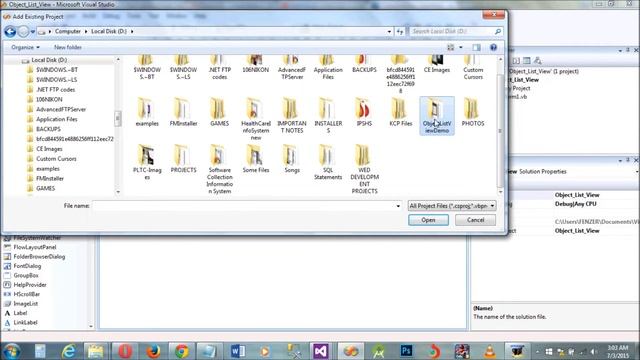
Task: Open Photoshop from taskbar
Action: point(406,351)
